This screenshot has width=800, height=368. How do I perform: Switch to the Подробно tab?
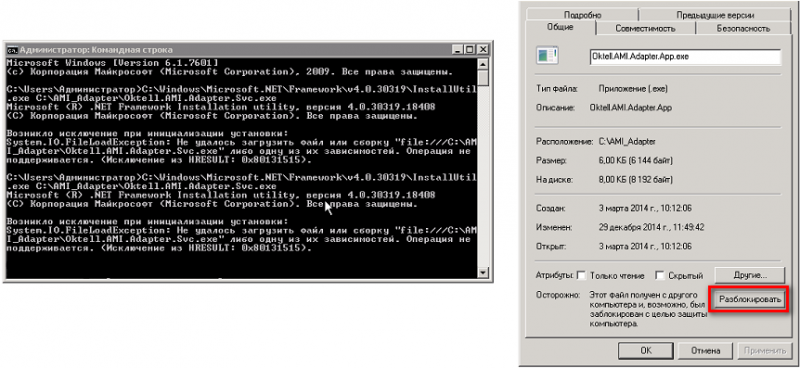(x=583, y=15)
